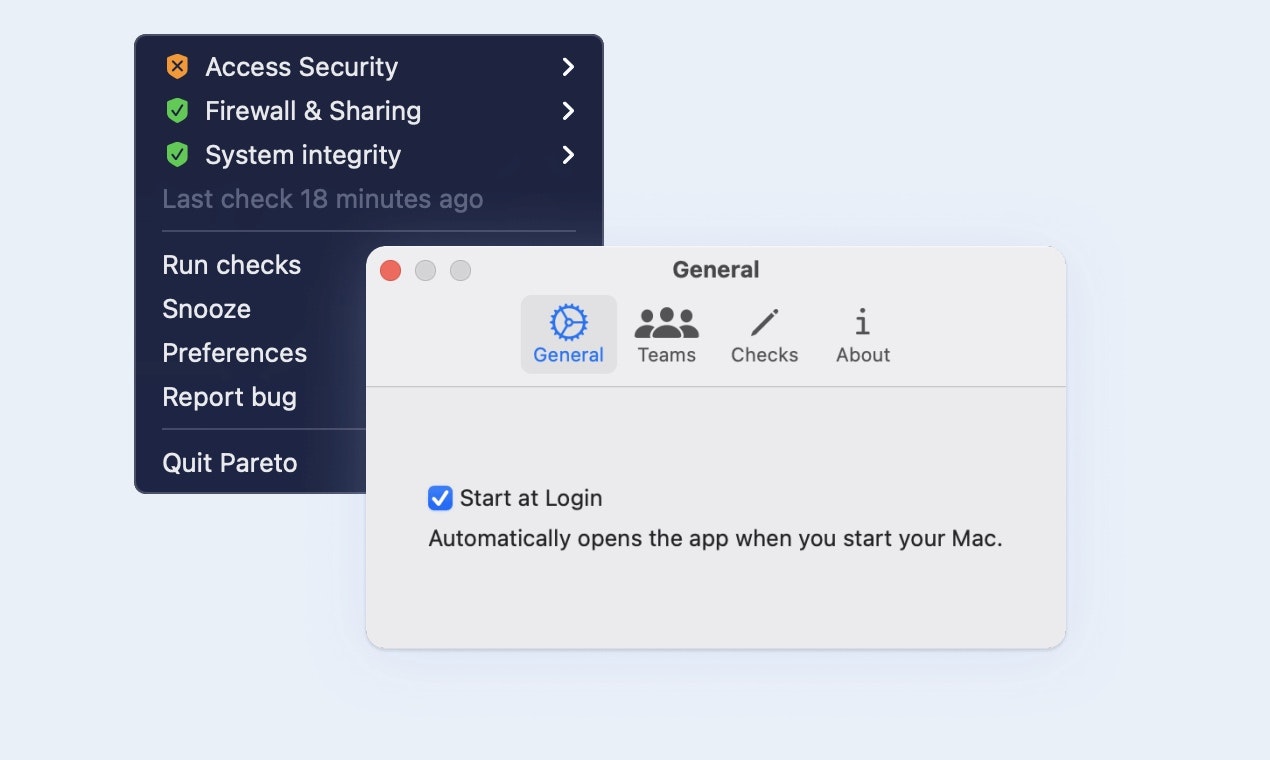Click Report bug in the menu
Viewport: 1270px width, 760px height.
click(230, 396)
